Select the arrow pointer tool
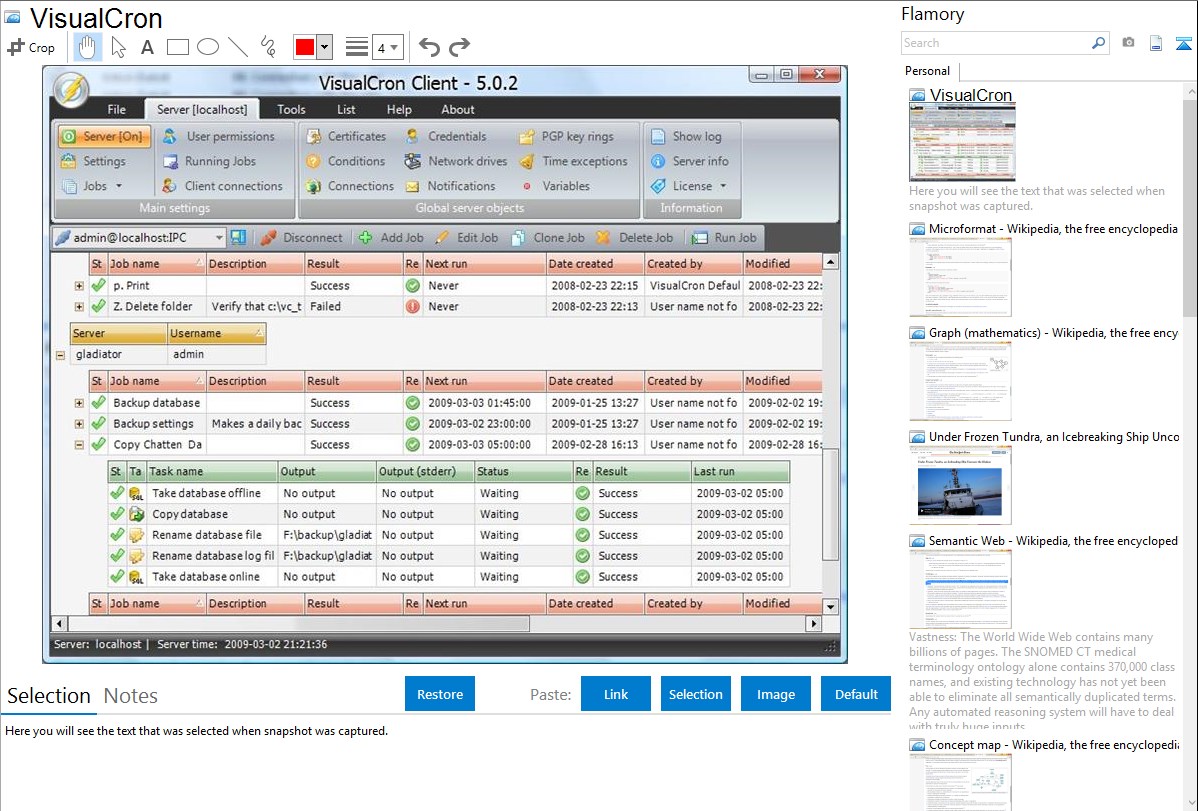 [118, 47]
